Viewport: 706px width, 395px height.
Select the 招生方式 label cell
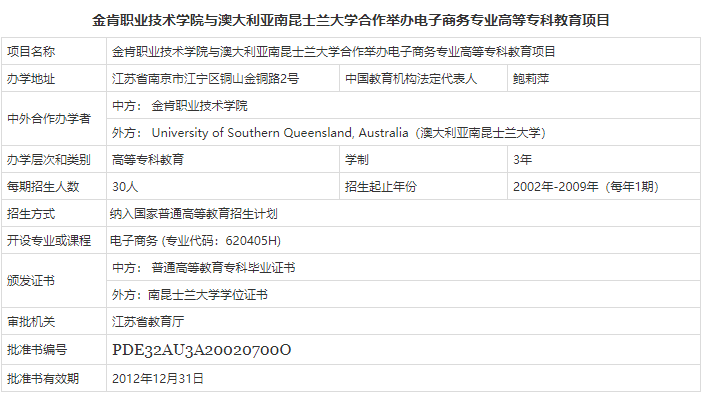click(x=54, y=213)
